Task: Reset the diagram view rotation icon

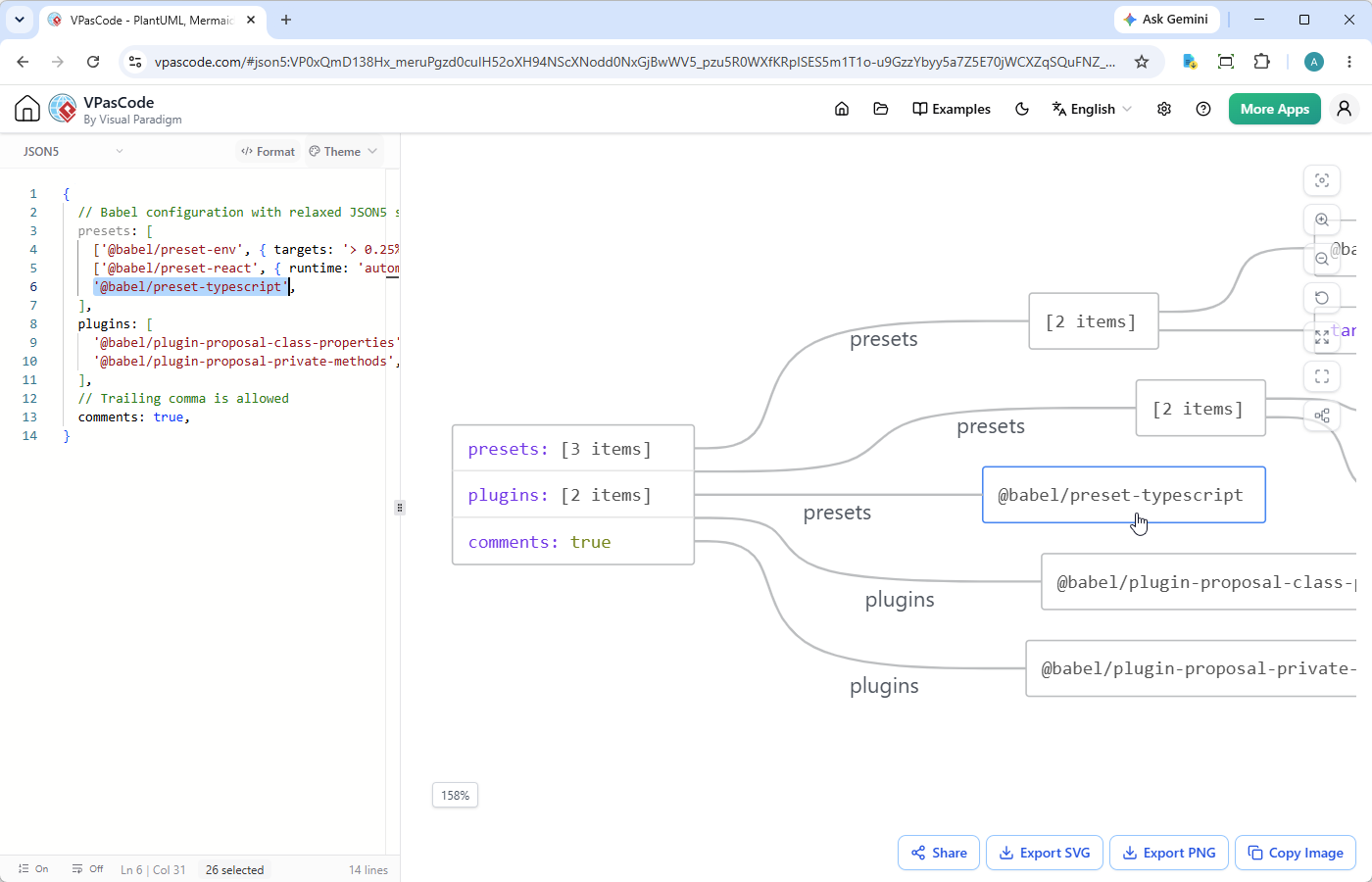Action: [1322, 298]
